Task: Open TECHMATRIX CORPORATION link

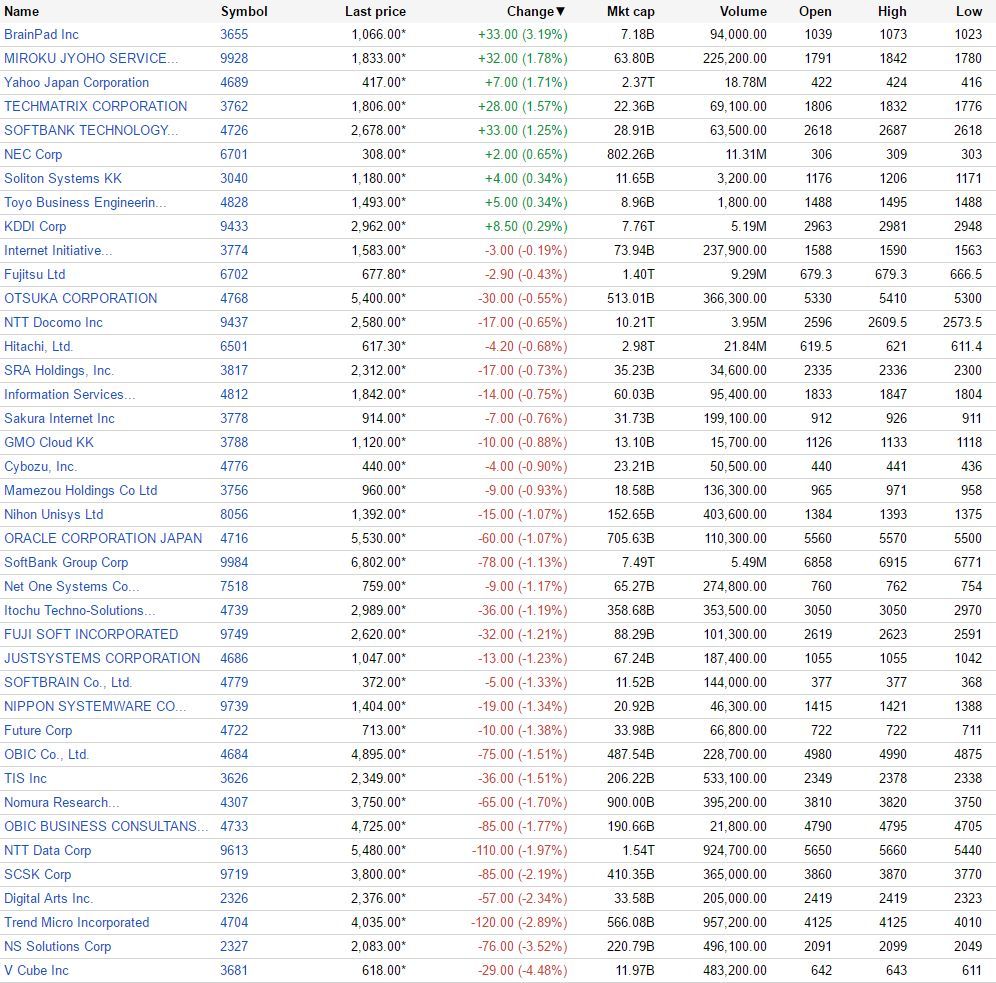Action: coord(95,106)
